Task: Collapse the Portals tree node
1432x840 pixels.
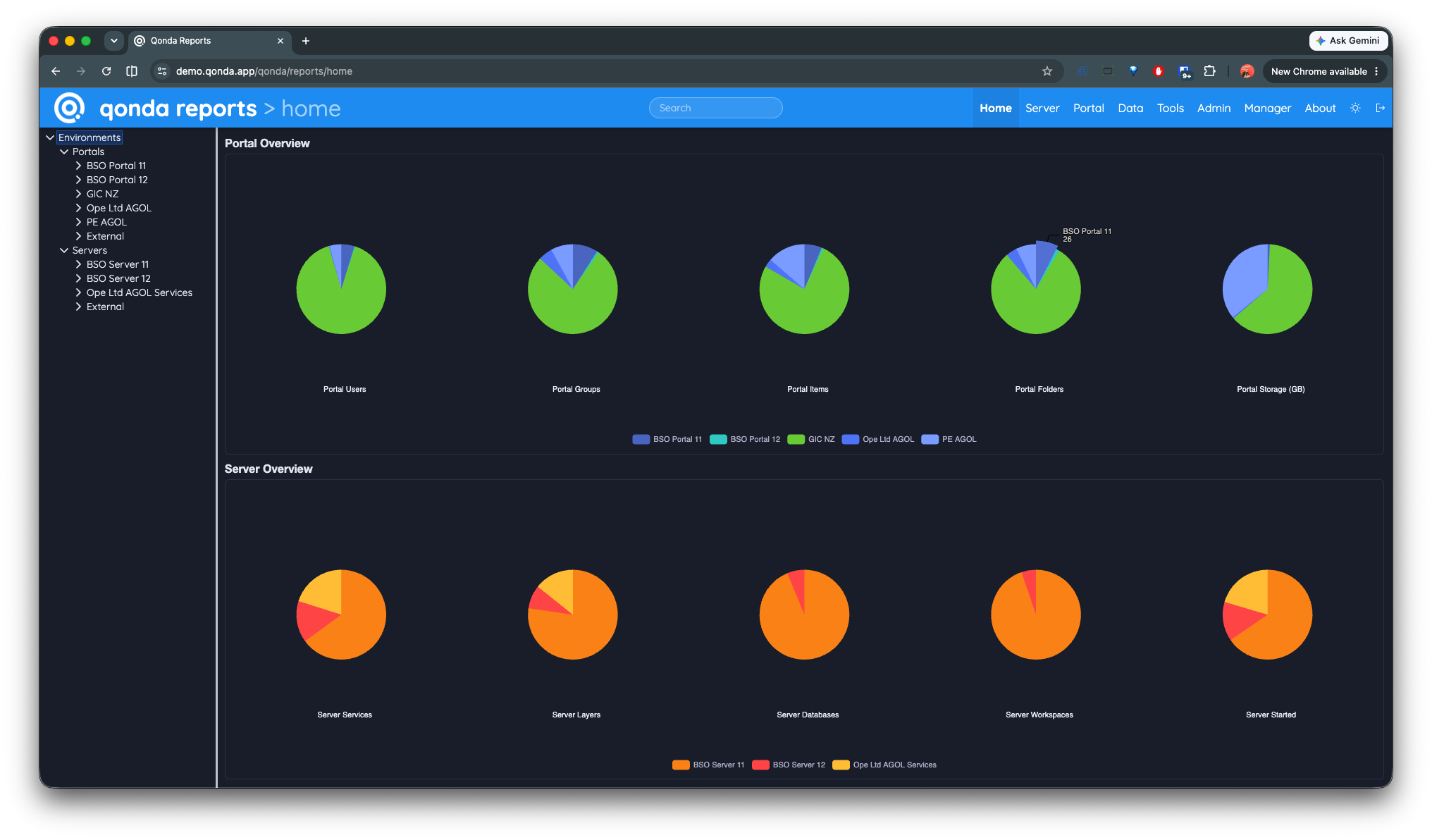Action: click(x=64, y=152)
